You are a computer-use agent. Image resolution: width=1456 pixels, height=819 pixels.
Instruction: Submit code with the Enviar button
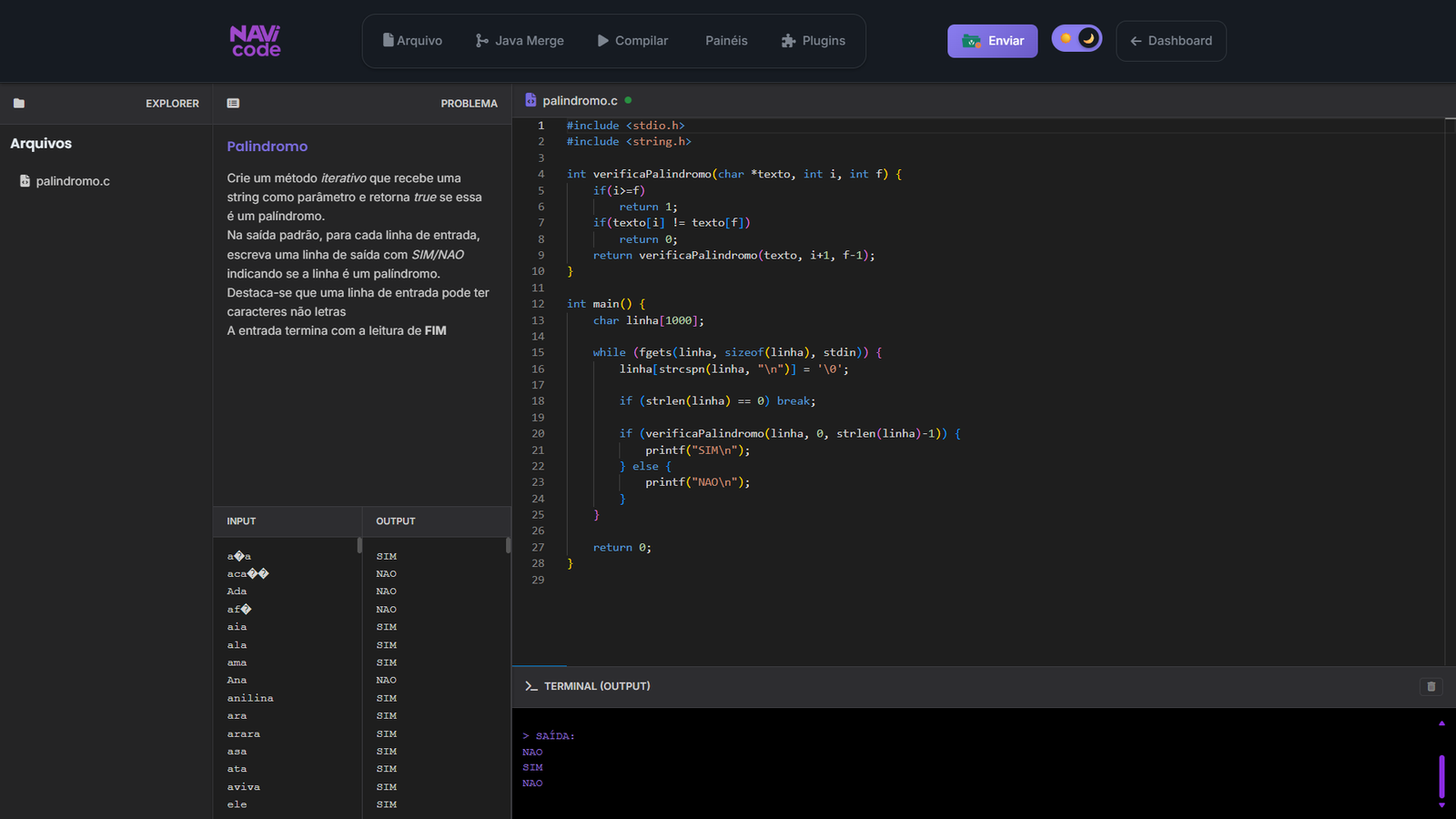[993, 41]
